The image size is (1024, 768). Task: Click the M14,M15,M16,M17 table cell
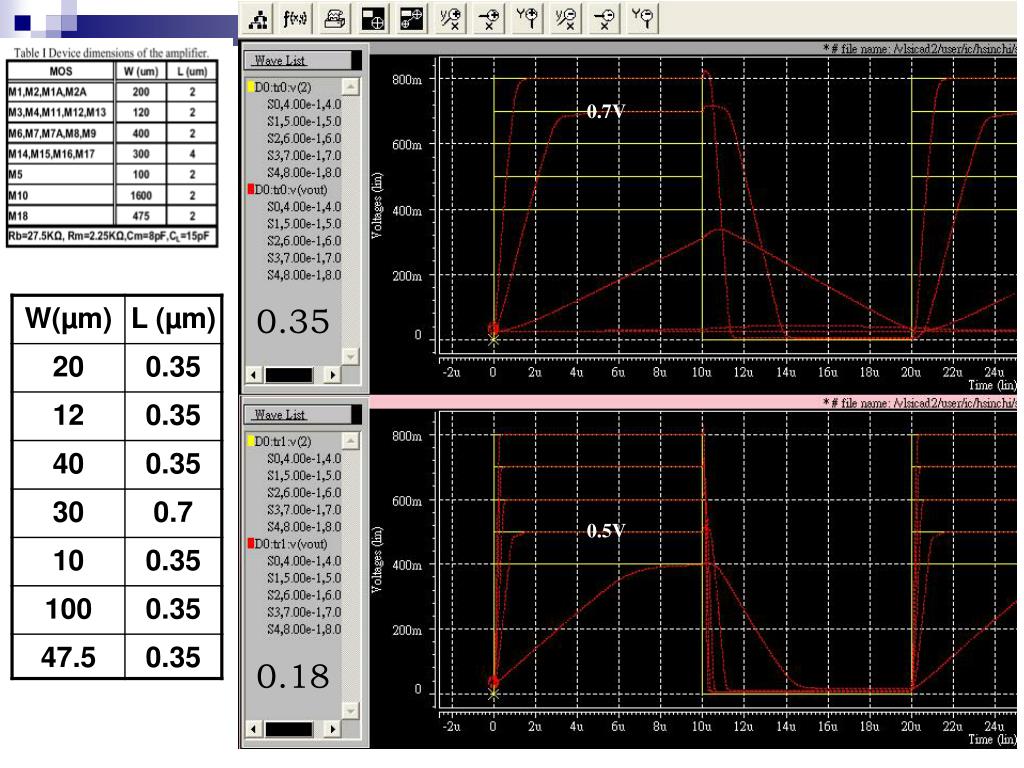[x=61, y=154]
